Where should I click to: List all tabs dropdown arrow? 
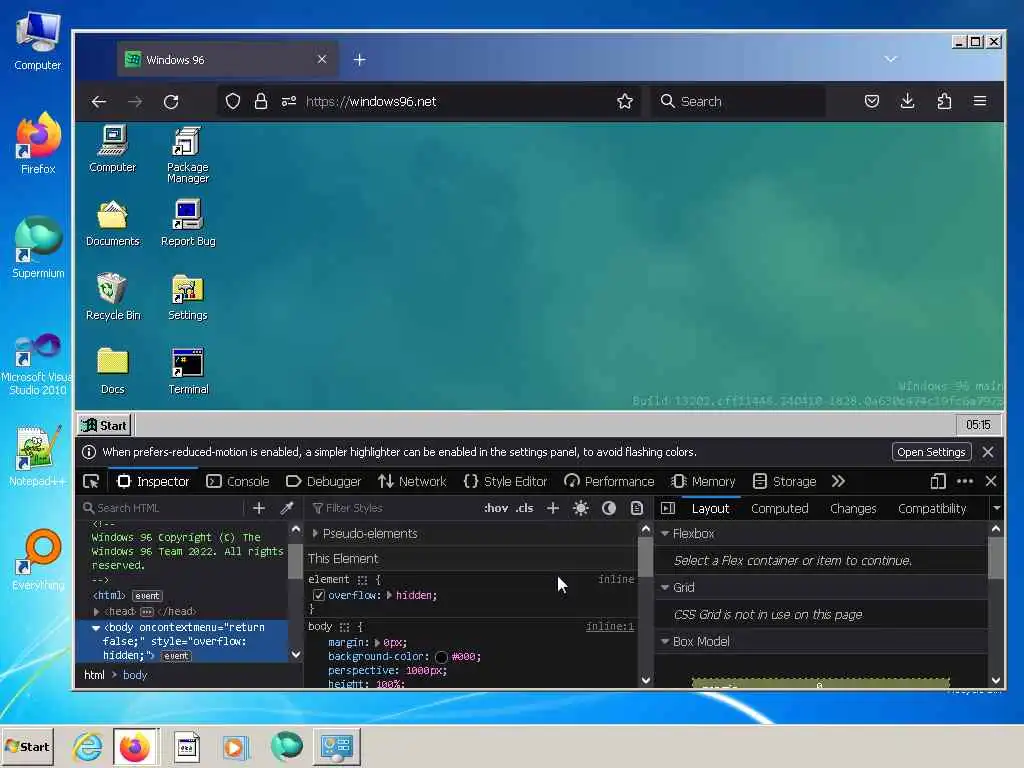tap(891, 59)
